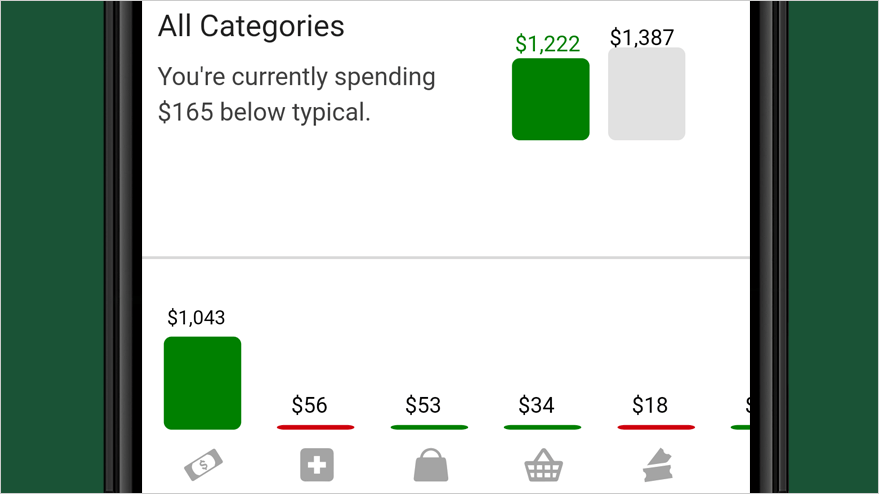Click the $34 amount label
Image resolution: width=879 pixels, height=494 pixels.
pyautogui.click(x=536, y=405)
